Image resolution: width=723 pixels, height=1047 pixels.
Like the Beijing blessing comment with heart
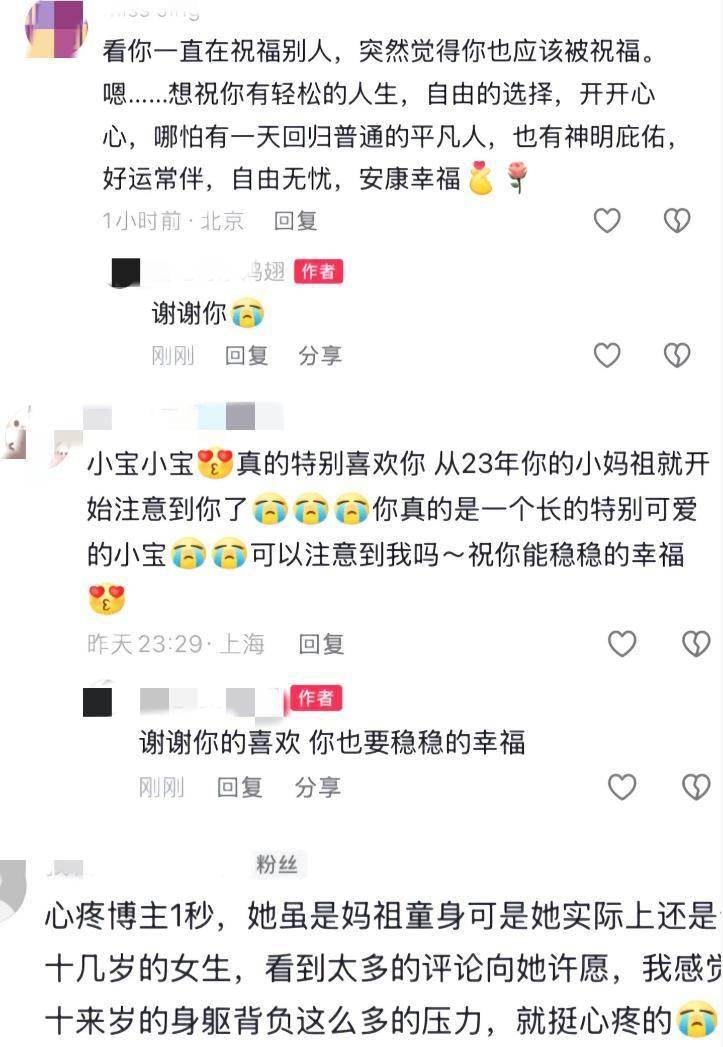607,220
